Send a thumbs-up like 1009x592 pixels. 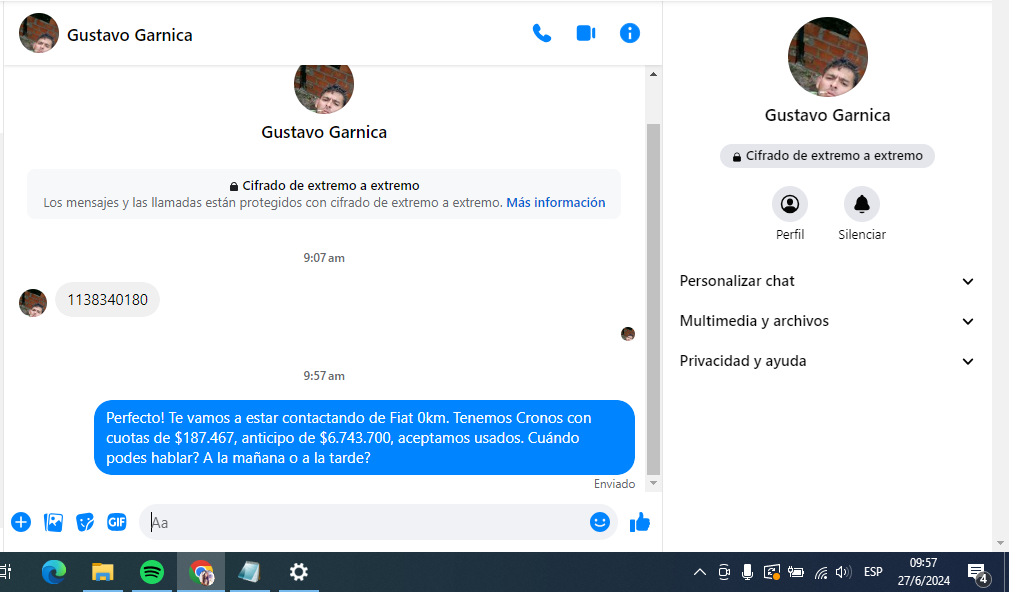(x=640, y=522)
